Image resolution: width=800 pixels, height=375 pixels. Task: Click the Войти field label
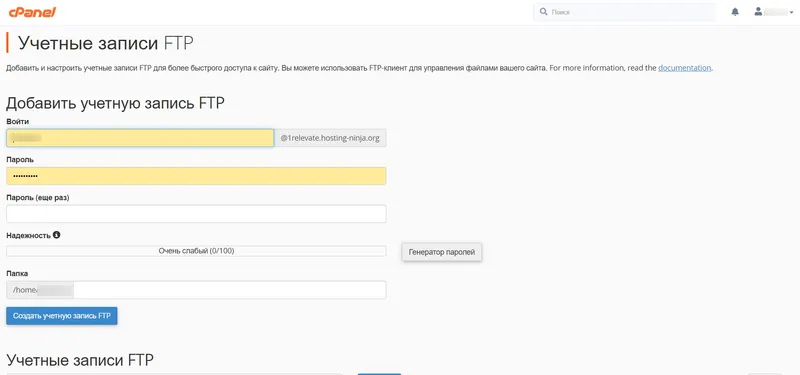pyautogui.click(x=17, y=121)
